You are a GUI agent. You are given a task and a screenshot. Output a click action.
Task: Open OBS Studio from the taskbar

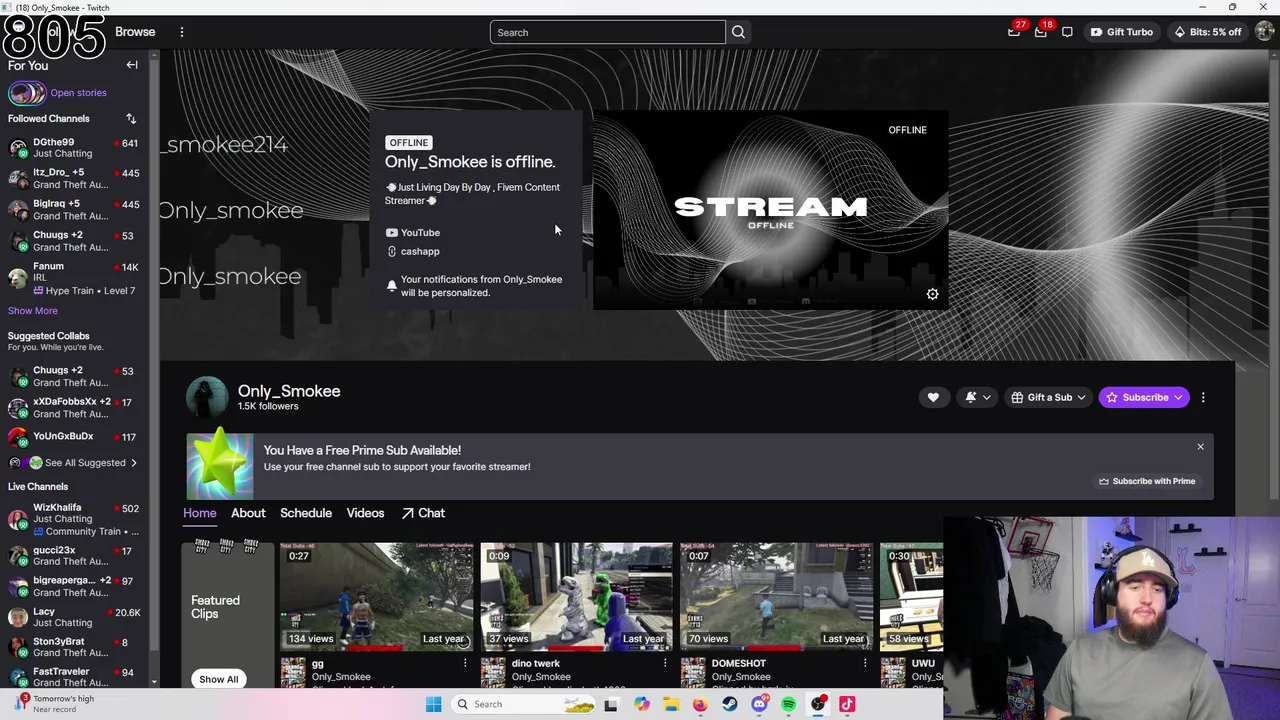[x=818, y=704]
